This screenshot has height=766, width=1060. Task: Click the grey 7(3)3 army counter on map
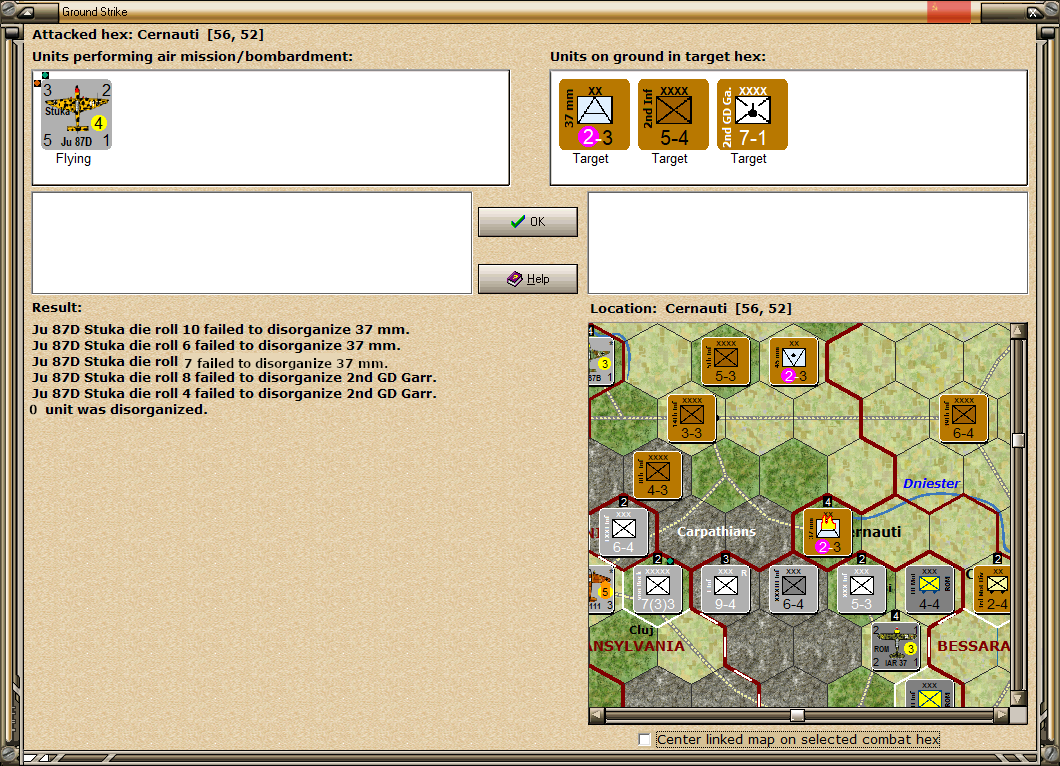[x=658, y=589]
